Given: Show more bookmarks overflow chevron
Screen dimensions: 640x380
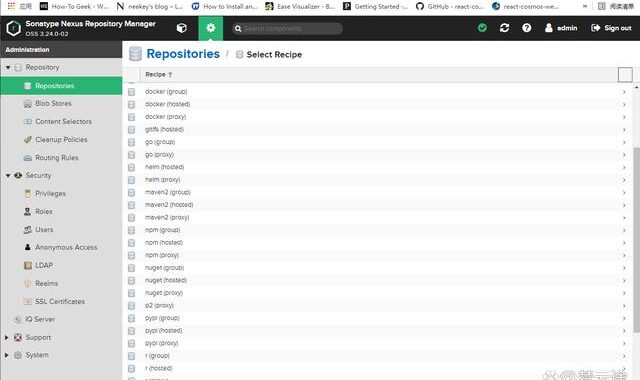Looking at the screenshot, I should point(585,6).
